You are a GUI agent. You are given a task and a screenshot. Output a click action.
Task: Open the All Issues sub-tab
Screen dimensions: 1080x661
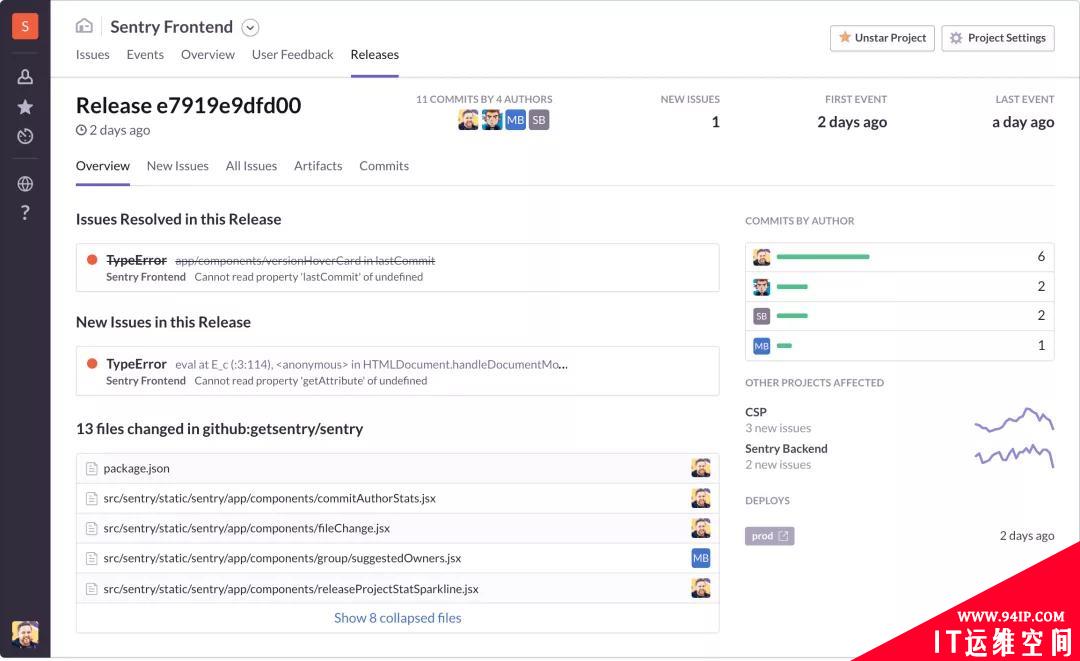tap(251, 166)
